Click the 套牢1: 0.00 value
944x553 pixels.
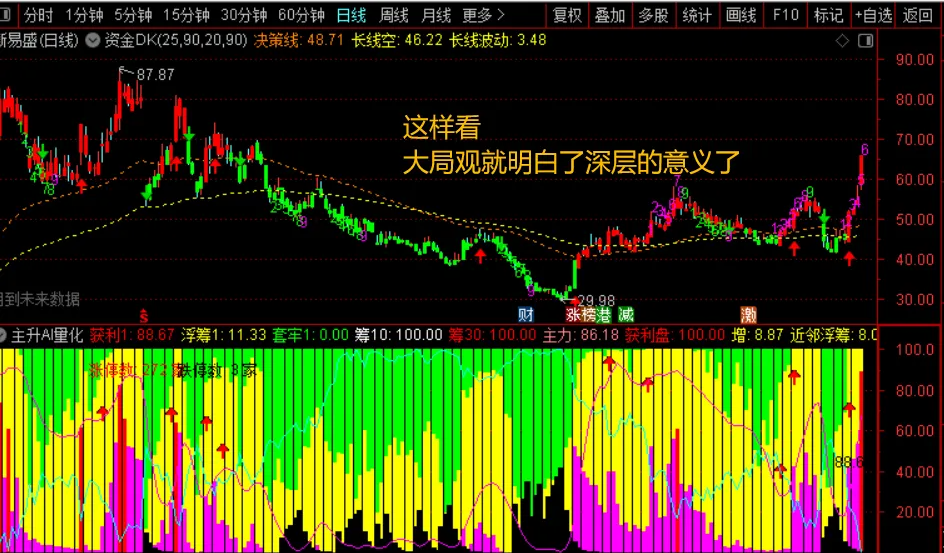(x=311, y=334)
